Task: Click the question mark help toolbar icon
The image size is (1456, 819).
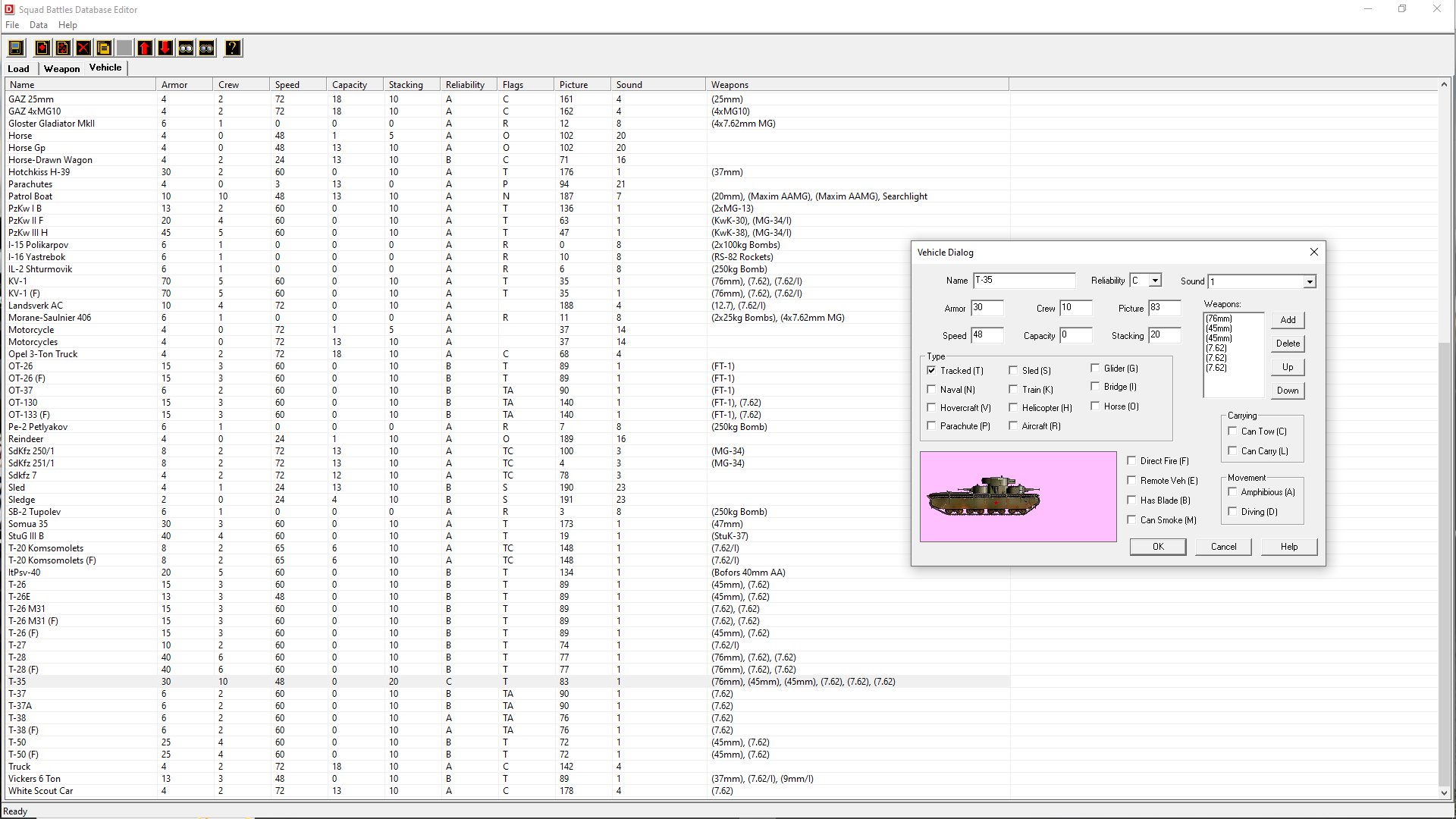Action: tap(233, 48)
